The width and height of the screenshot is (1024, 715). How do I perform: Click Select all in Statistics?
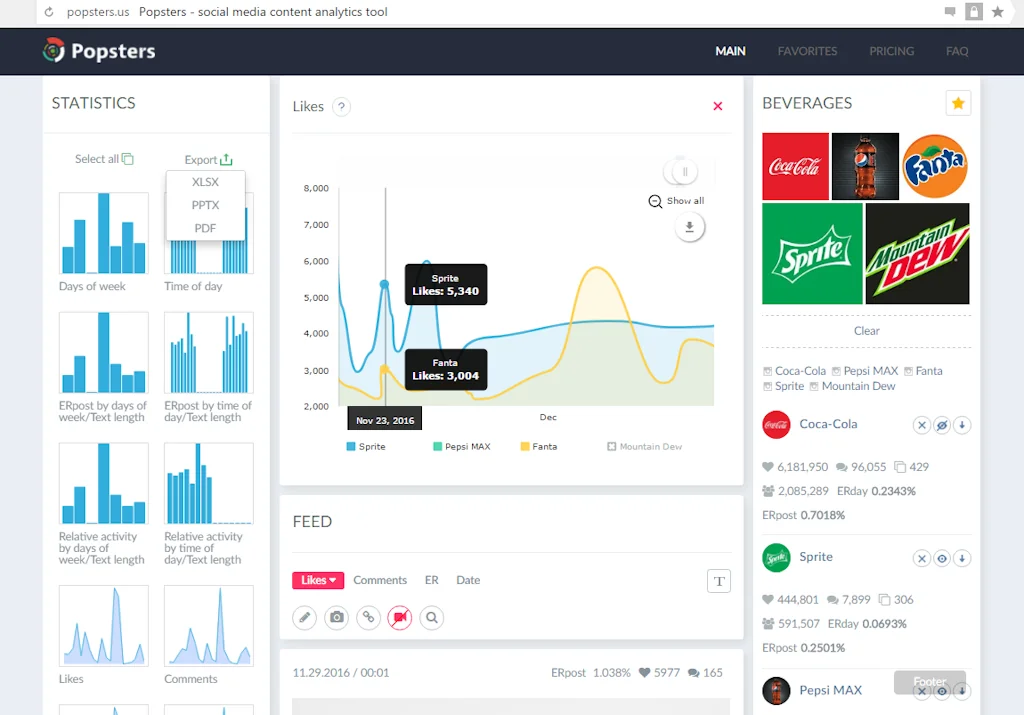[x=103, y=159]
